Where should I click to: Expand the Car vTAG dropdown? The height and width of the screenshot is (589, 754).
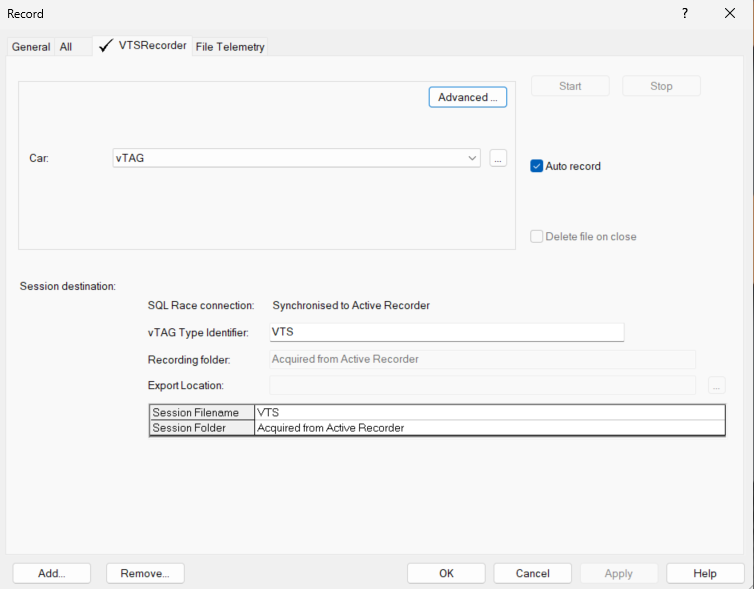click(472, 158)
